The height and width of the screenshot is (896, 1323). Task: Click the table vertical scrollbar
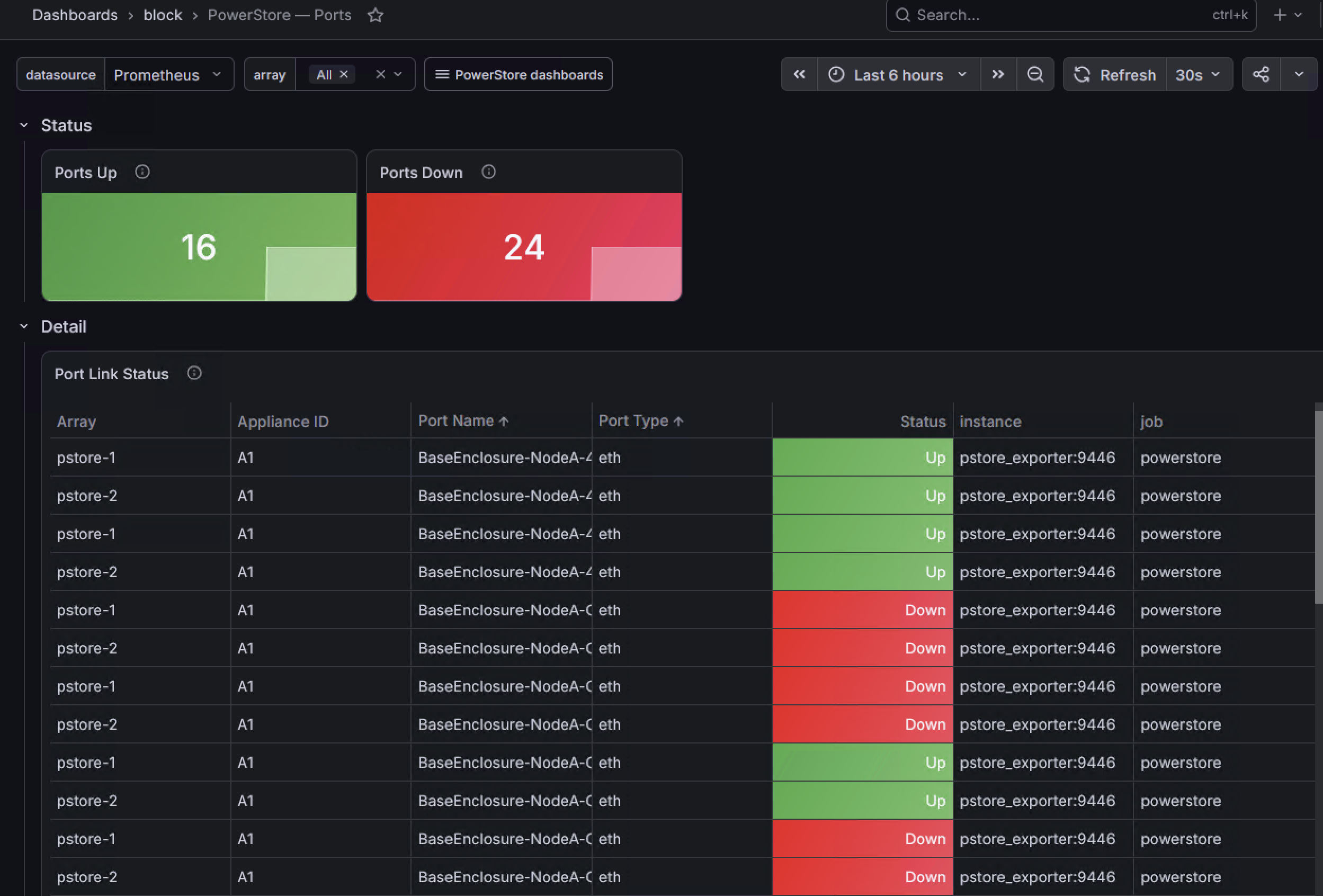tap(1318, 507)
